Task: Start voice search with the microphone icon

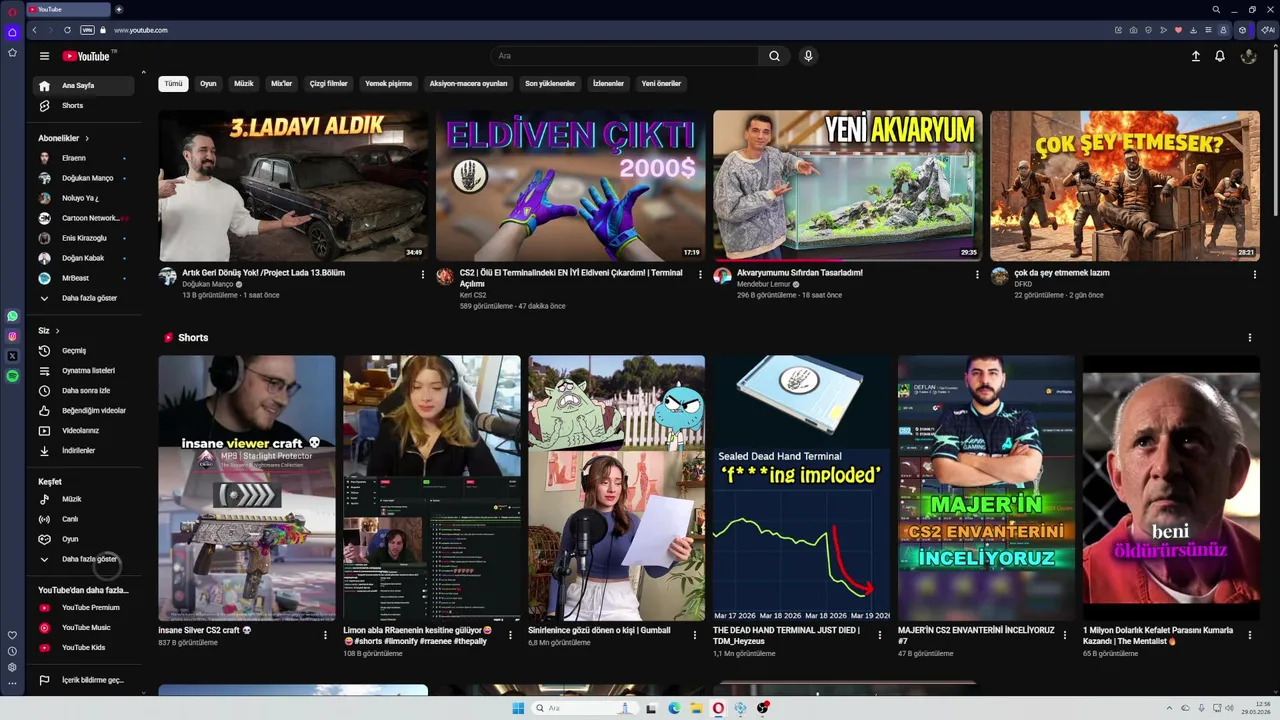Action: (x=808, y=56)
